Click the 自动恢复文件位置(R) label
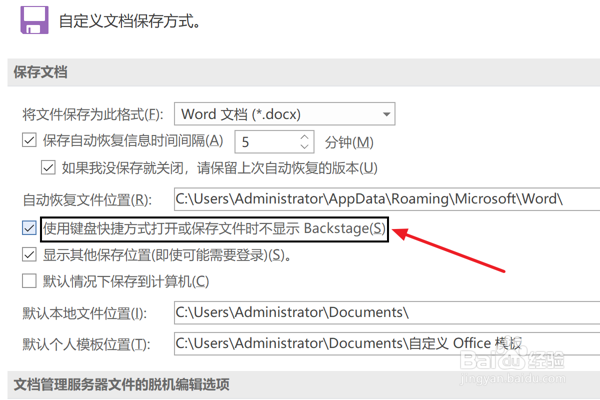600x400 pixels. (87, 200)
